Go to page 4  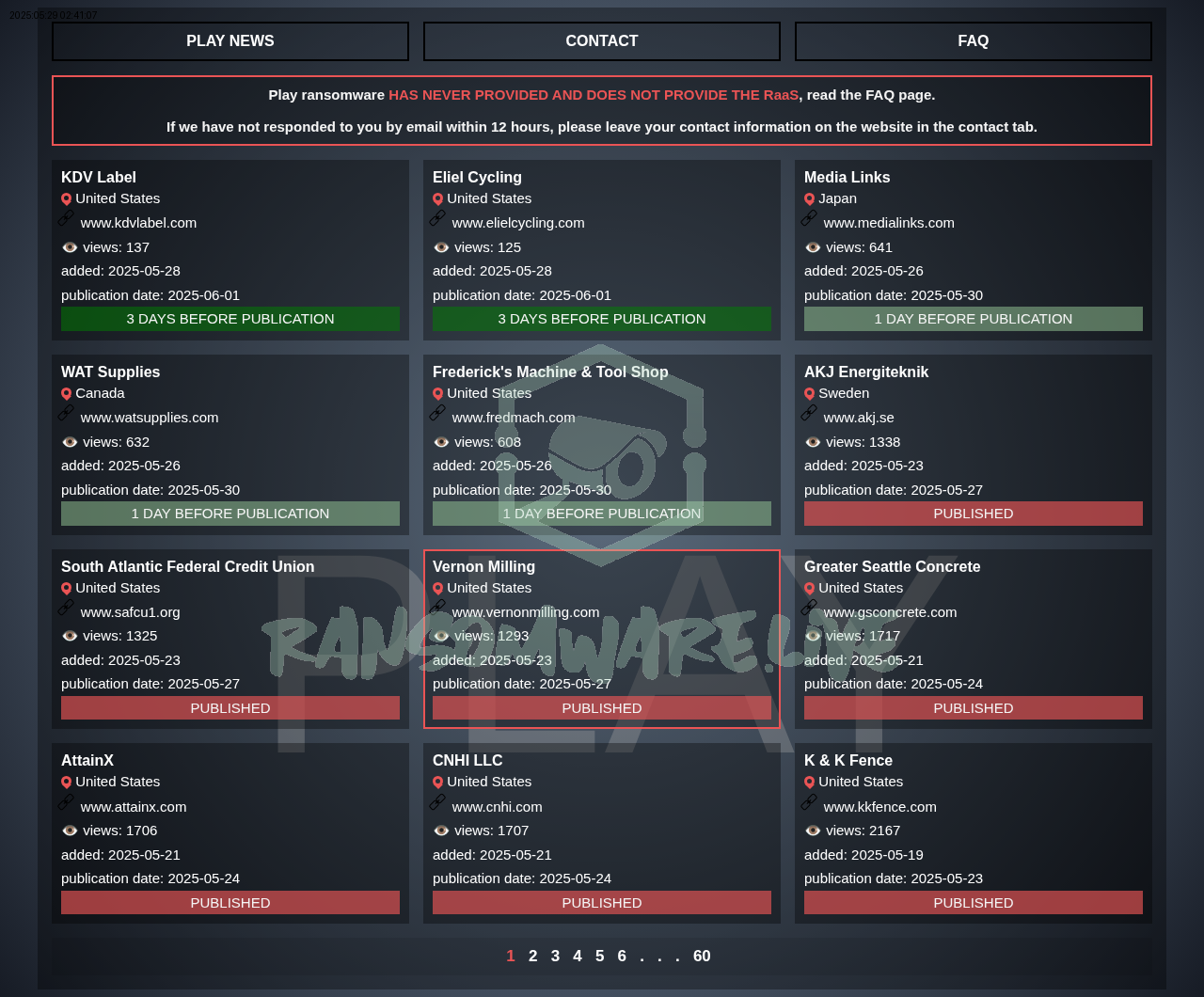point(578,957)
